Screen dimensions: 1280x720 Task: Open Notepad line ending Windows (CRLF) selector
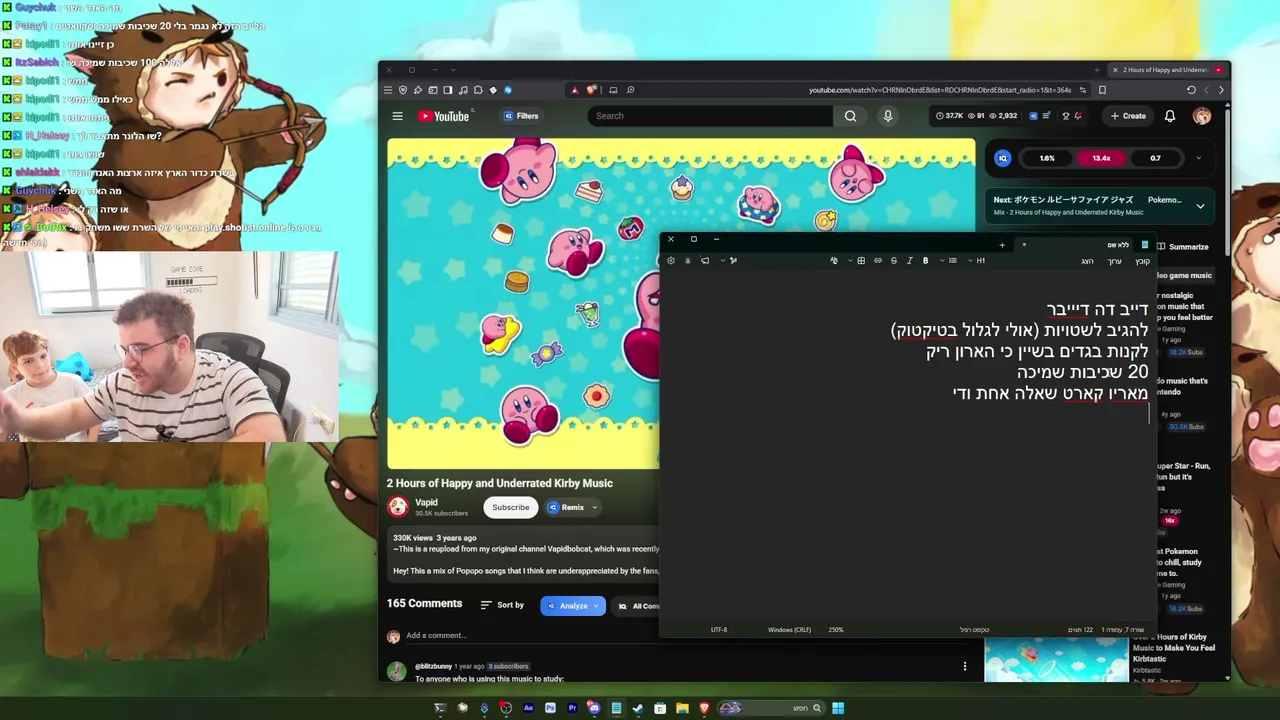[789, 630]
